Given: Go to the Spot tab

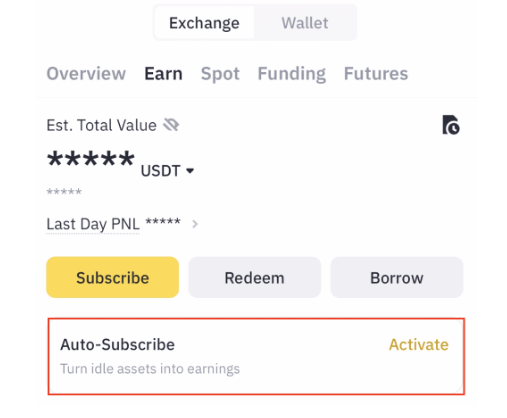Looking at the screenshot, I should point(220,74).
